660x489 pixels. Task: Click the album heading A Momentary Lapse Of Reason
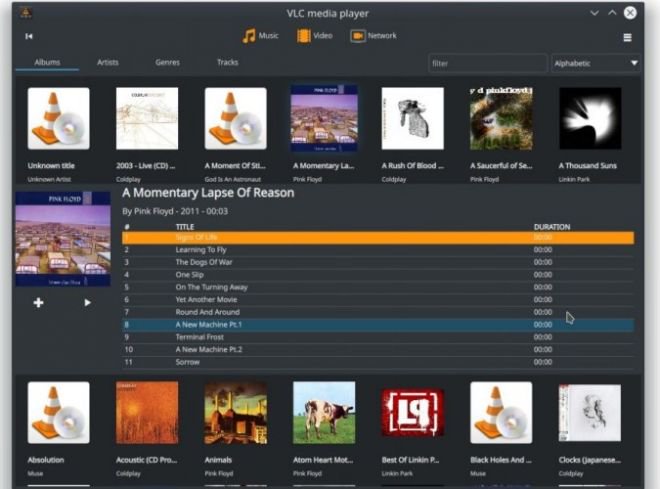click(208, 193)
